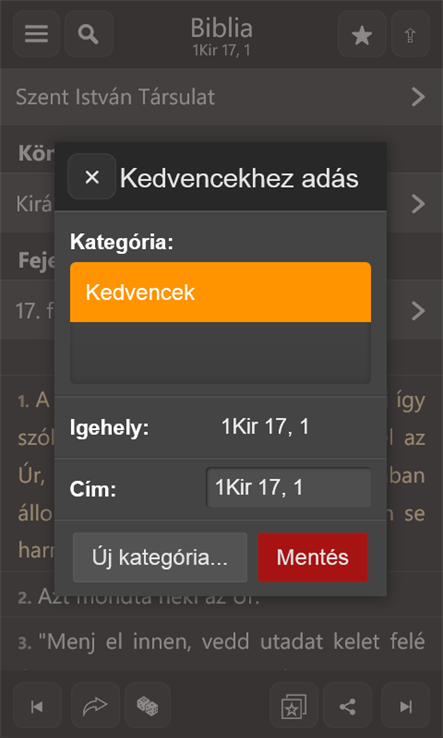Image resolution: width=443 pixels, height=738 pixels.
Task: Click the curved forward arrow icon
Action: click(x=95, y=706)
